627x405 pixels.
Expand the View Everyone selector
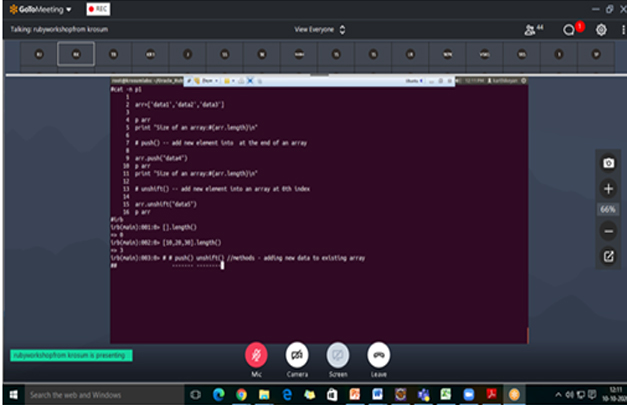click(319, 29)
